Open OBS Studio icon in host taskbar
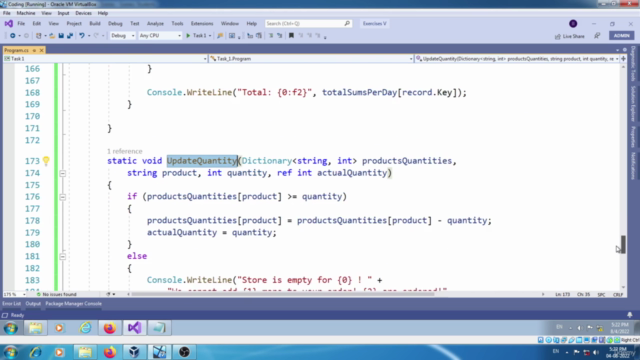 tap(184, 352)
